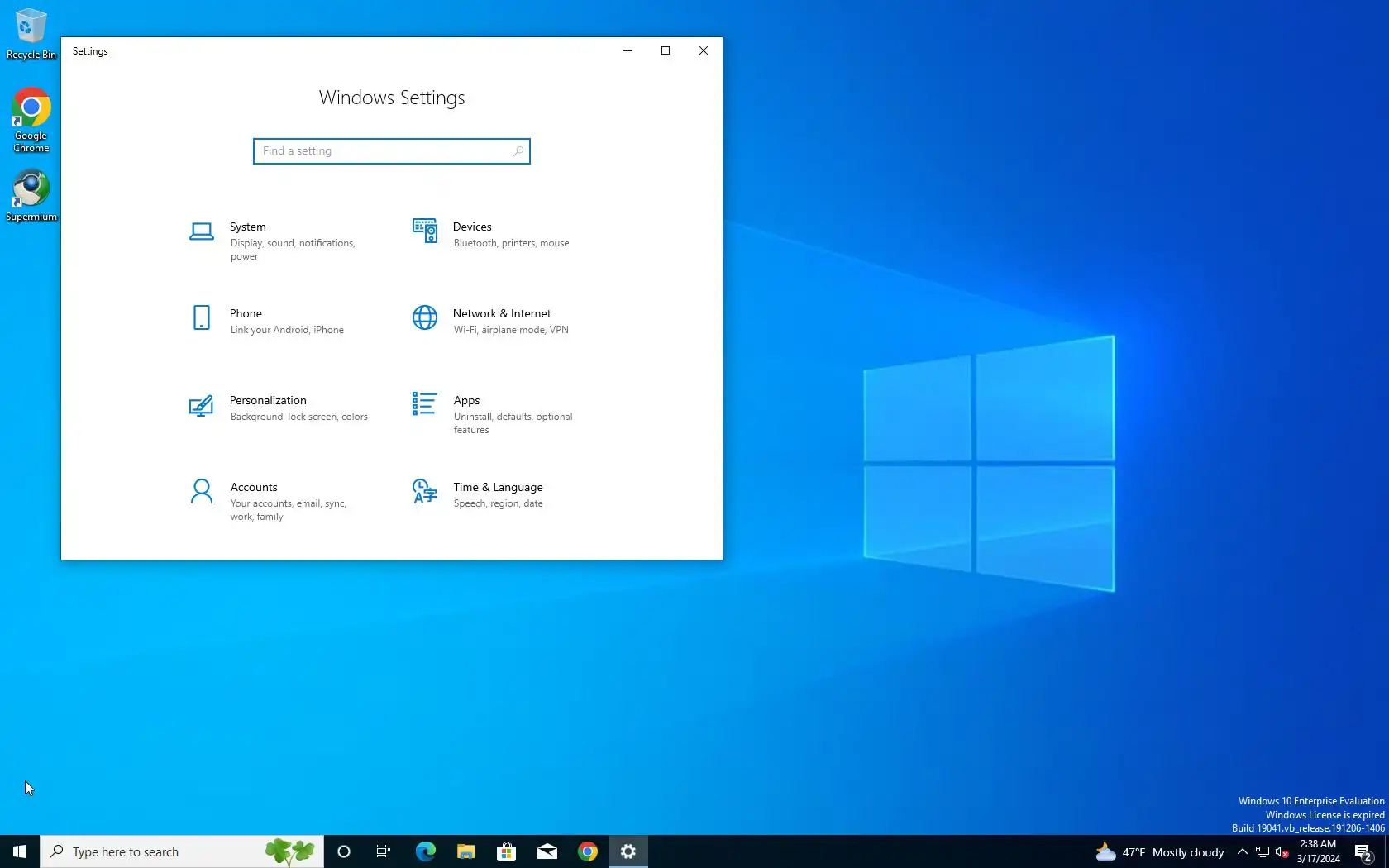Open the Network & Internet globe icon
The width and height of the screenshot is (1389, 868).
tap(425, 317)
